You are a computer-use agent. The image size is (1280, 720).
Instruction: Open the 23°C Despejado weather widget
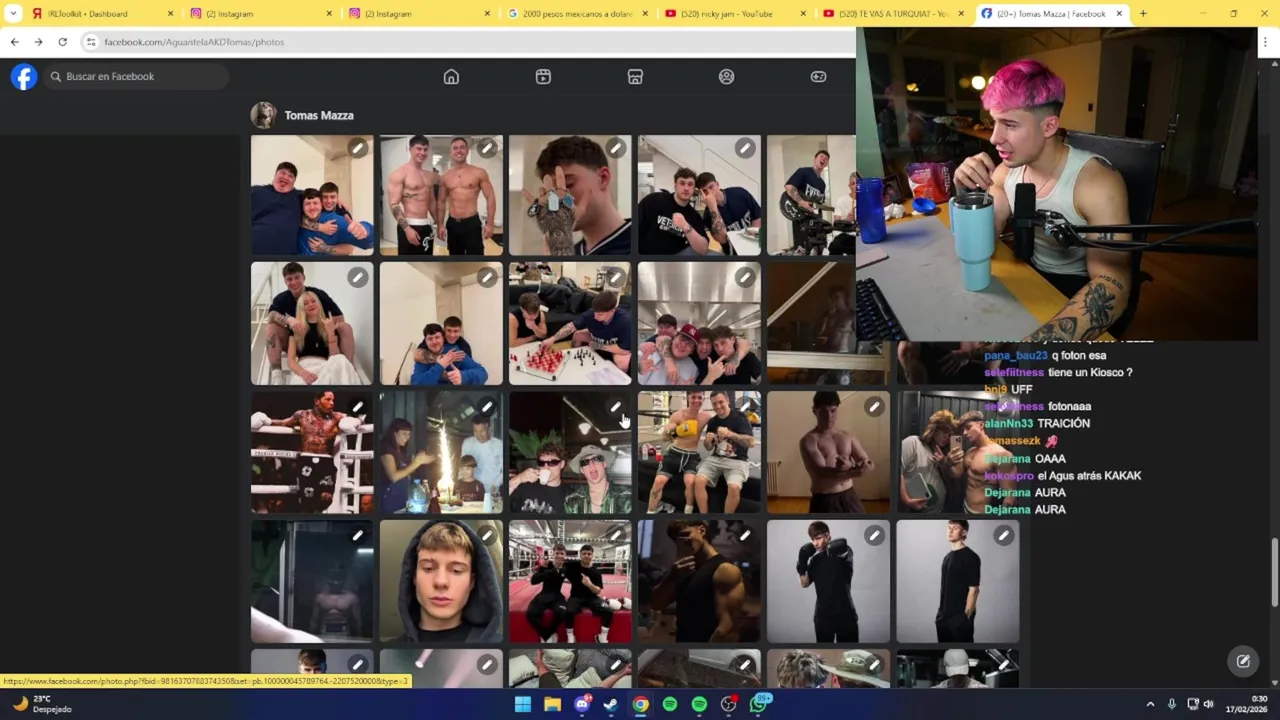(x=42, y=704)
